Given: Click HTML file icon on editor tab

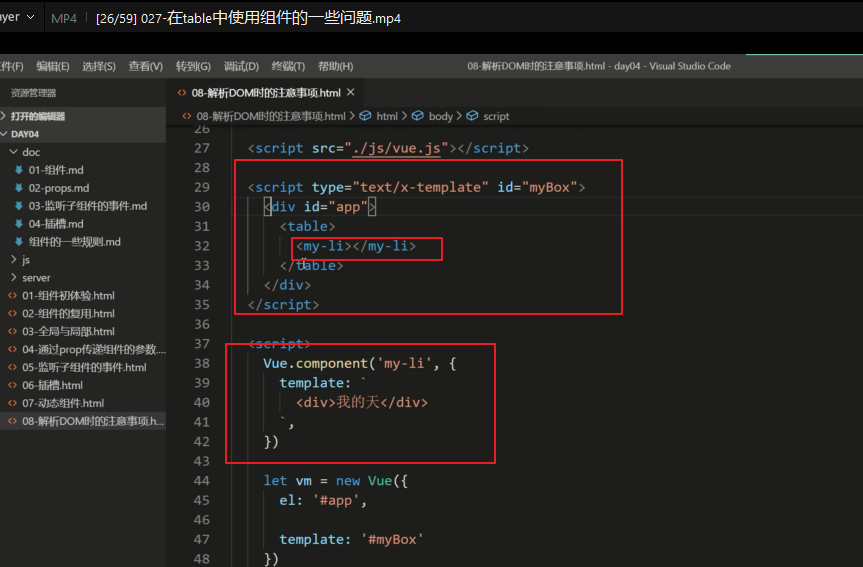Looking at the screenshot, I should [x=182, y=92].
